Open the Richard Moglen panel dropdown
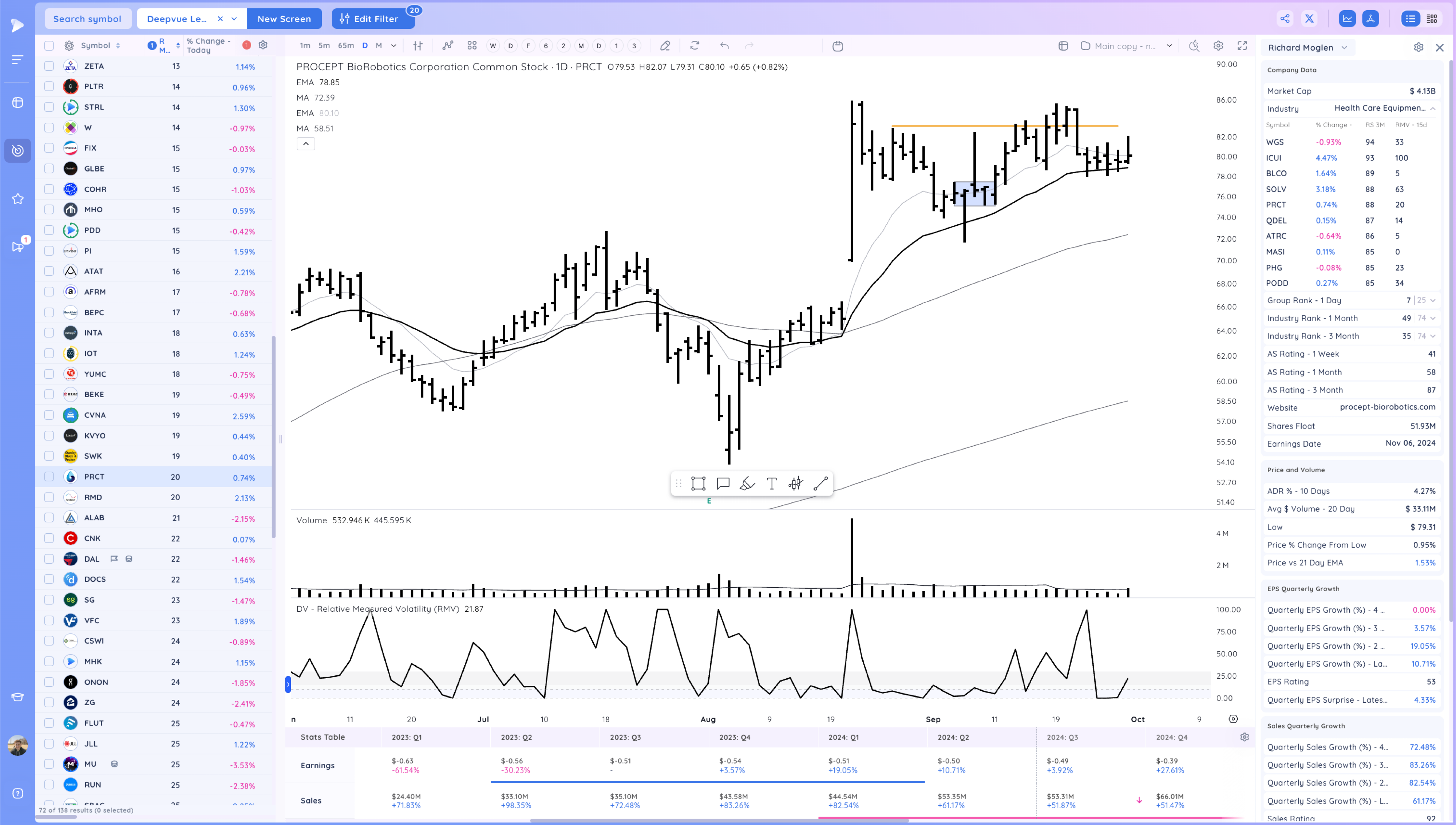The width and height of the screenshot is (1456, 825). [1344, 48]
